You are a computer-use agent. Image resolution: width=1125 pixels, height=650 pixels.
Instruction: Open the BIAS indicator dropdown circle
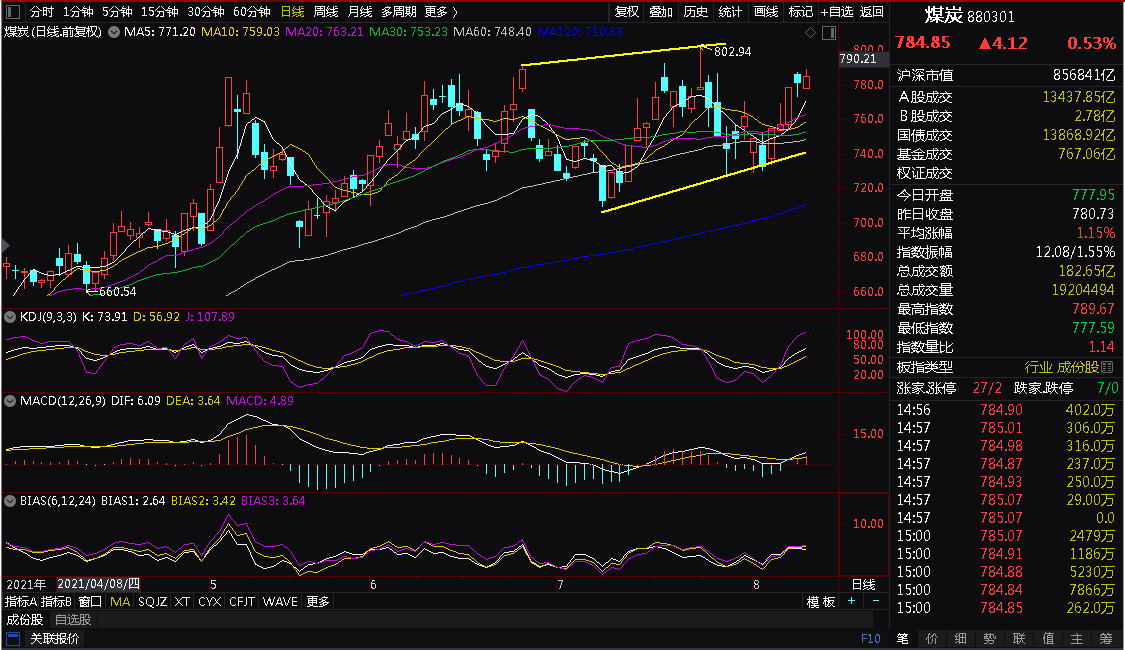coord(10,501)
